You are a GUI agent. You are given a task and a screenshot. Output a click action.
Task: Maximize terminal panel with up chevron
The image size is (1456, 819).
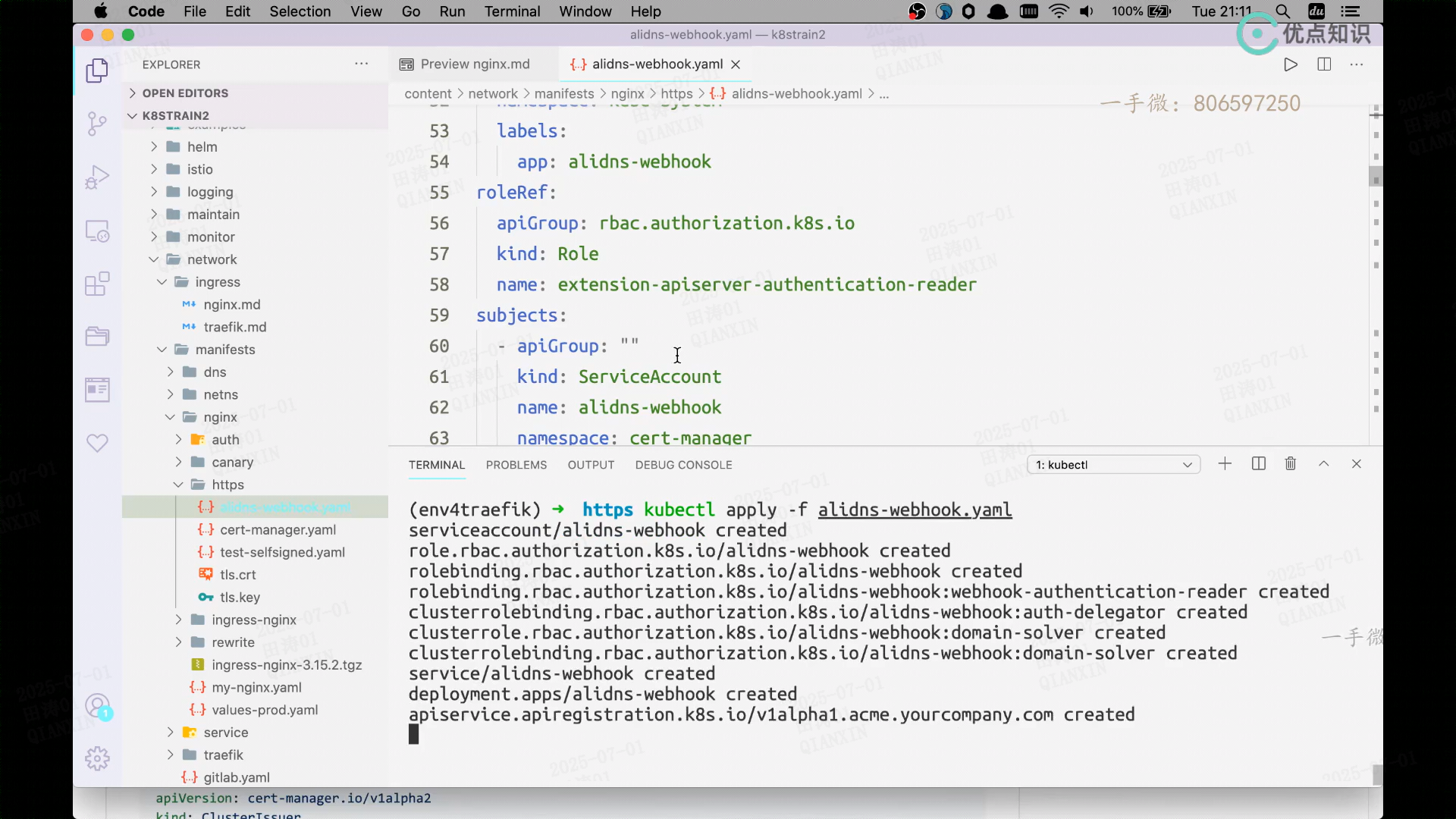[1323, 464]
